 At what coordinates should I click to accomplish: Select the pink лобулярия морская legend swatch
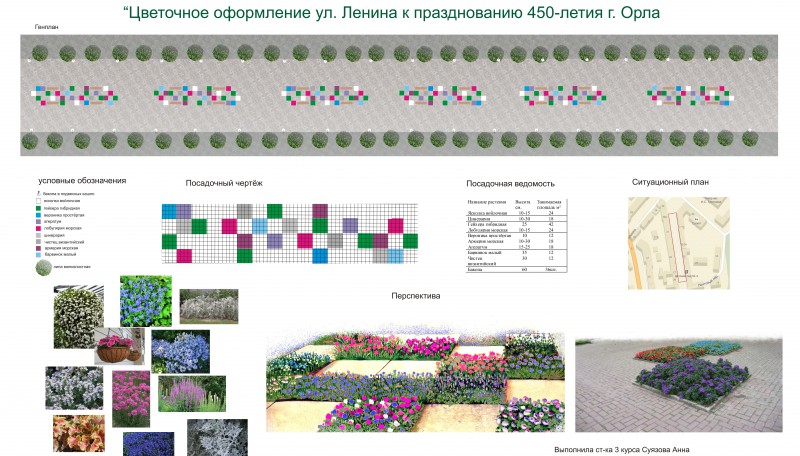(38, 229)
